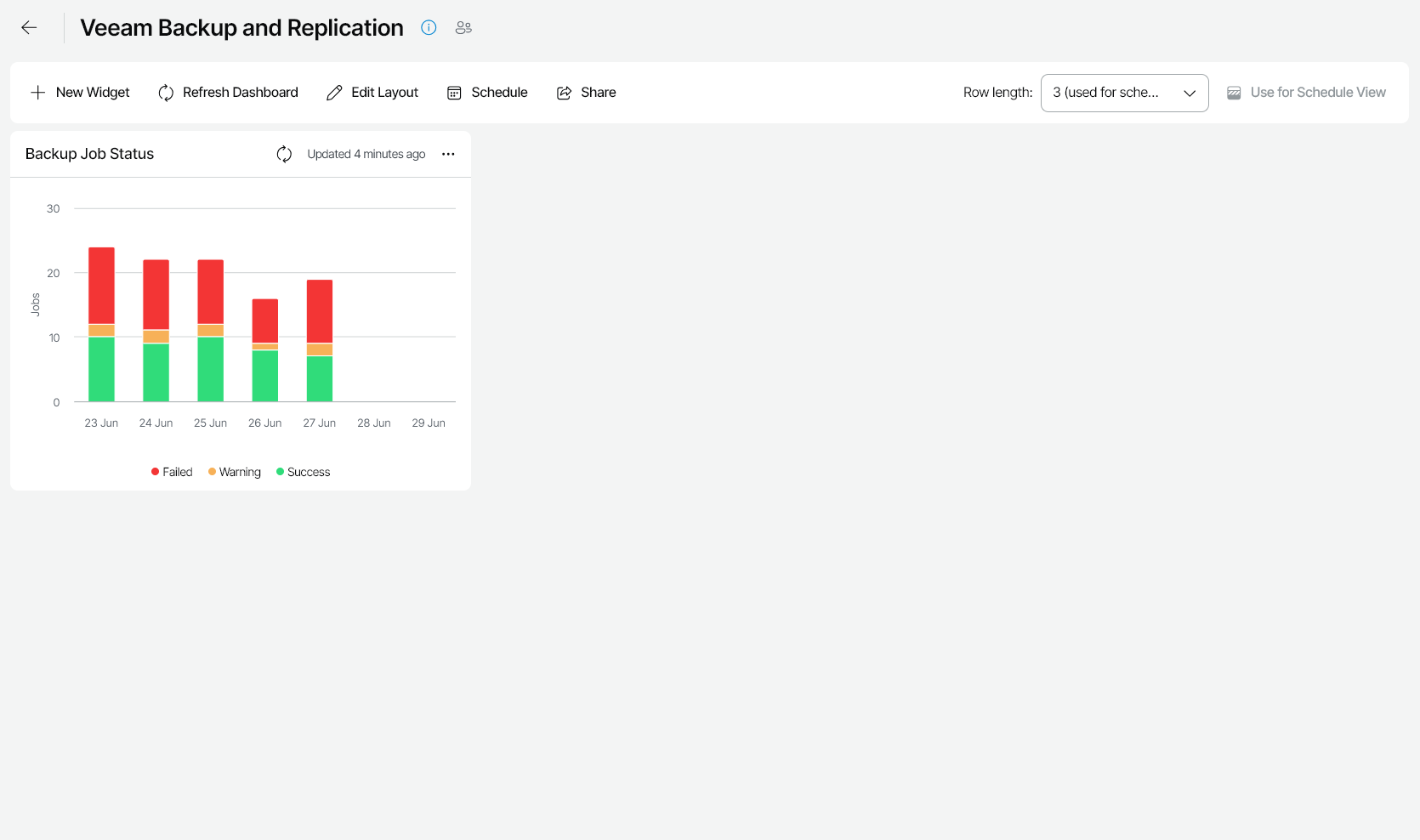Click the orange Warning bar segment for 25 Jun

pos(210,330)
